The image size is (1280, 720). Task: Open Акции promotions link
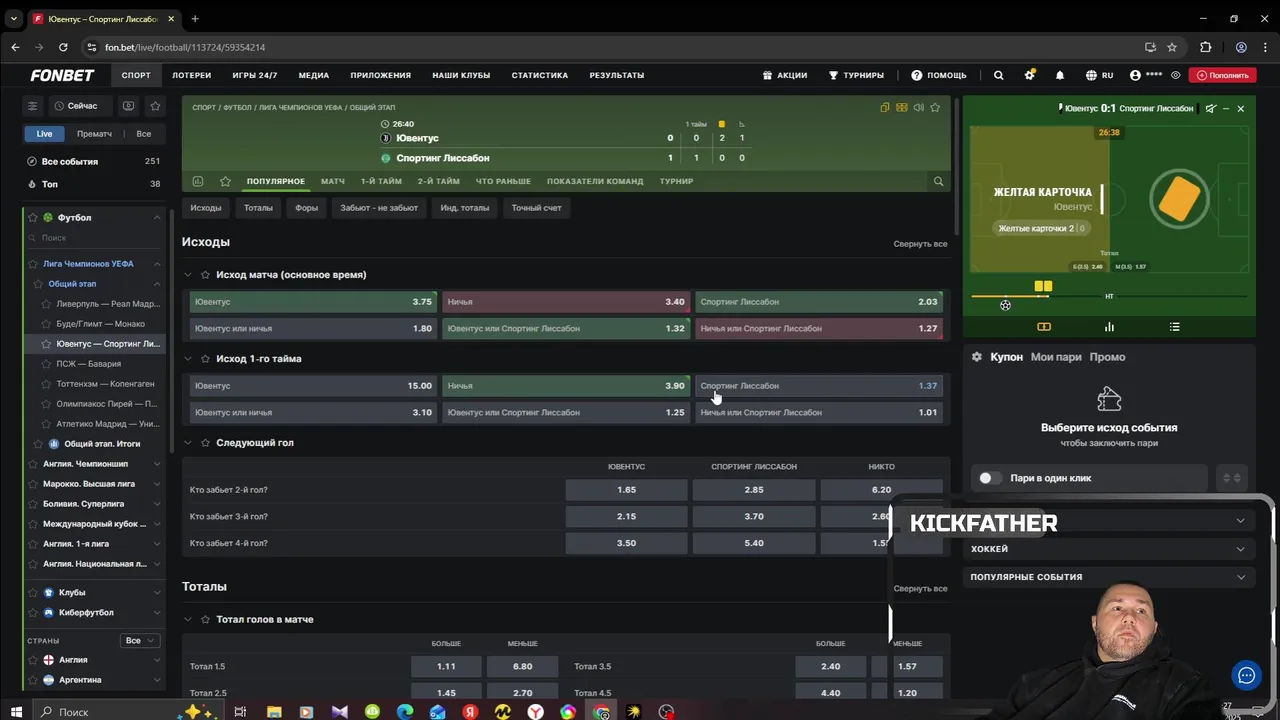(x=784, y=75)
